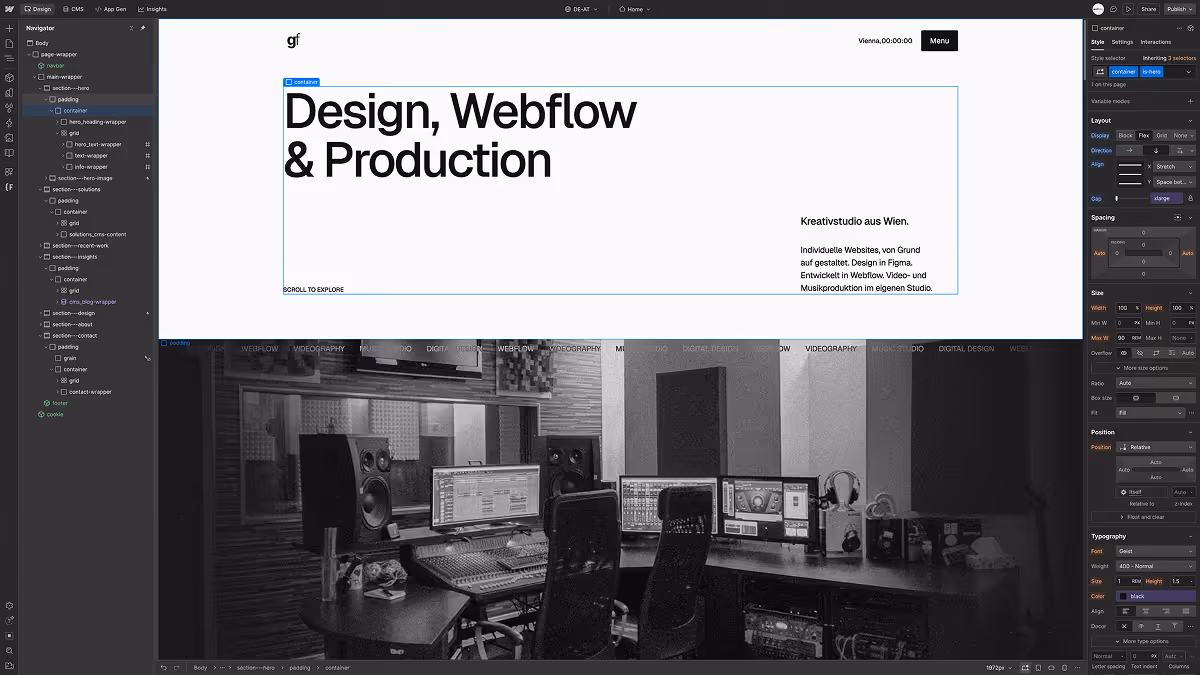
Task: Click the style selector states icon
Action: (1100, 72)
